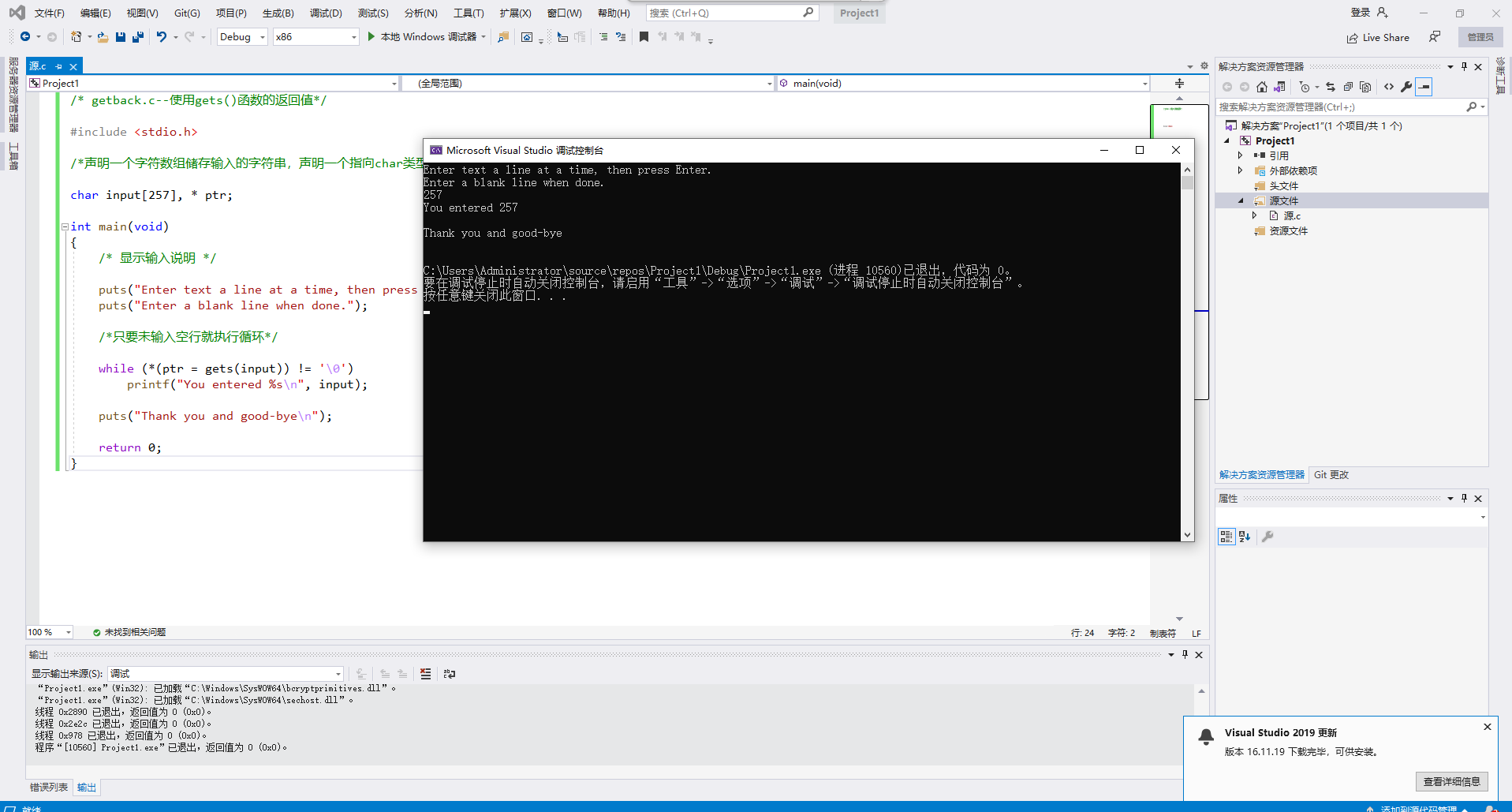Switch to the 错误列表 tab
This screenshot has height=812, width=1512.
click(49, 788)
